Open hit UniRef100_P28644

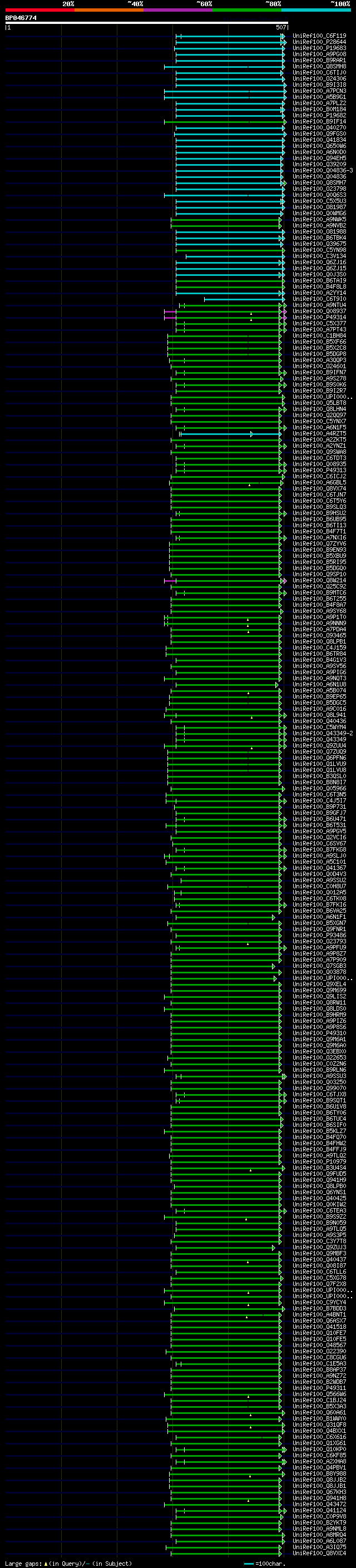click(319, 42)
